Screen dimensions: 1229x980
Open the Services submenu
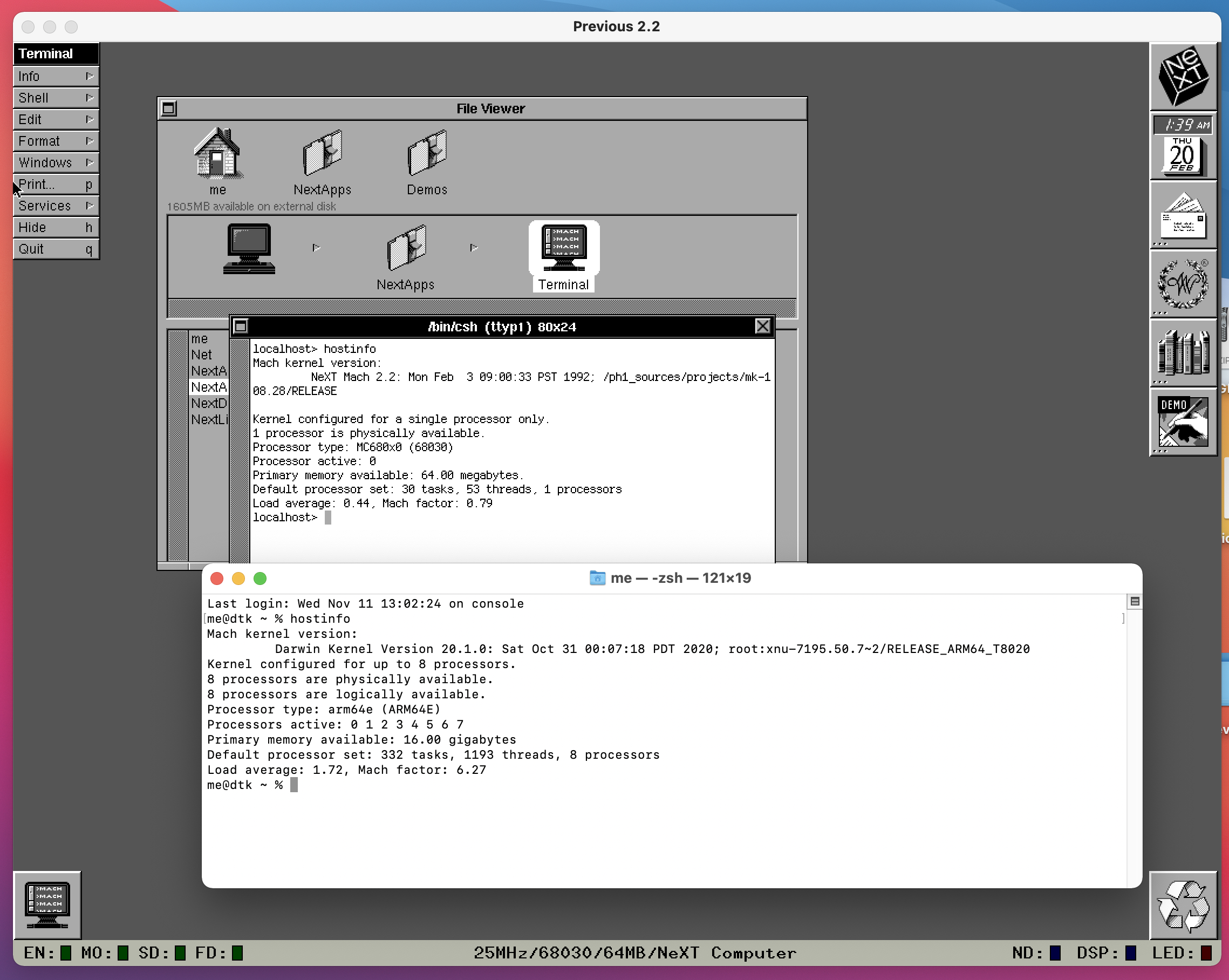point(55,205)
